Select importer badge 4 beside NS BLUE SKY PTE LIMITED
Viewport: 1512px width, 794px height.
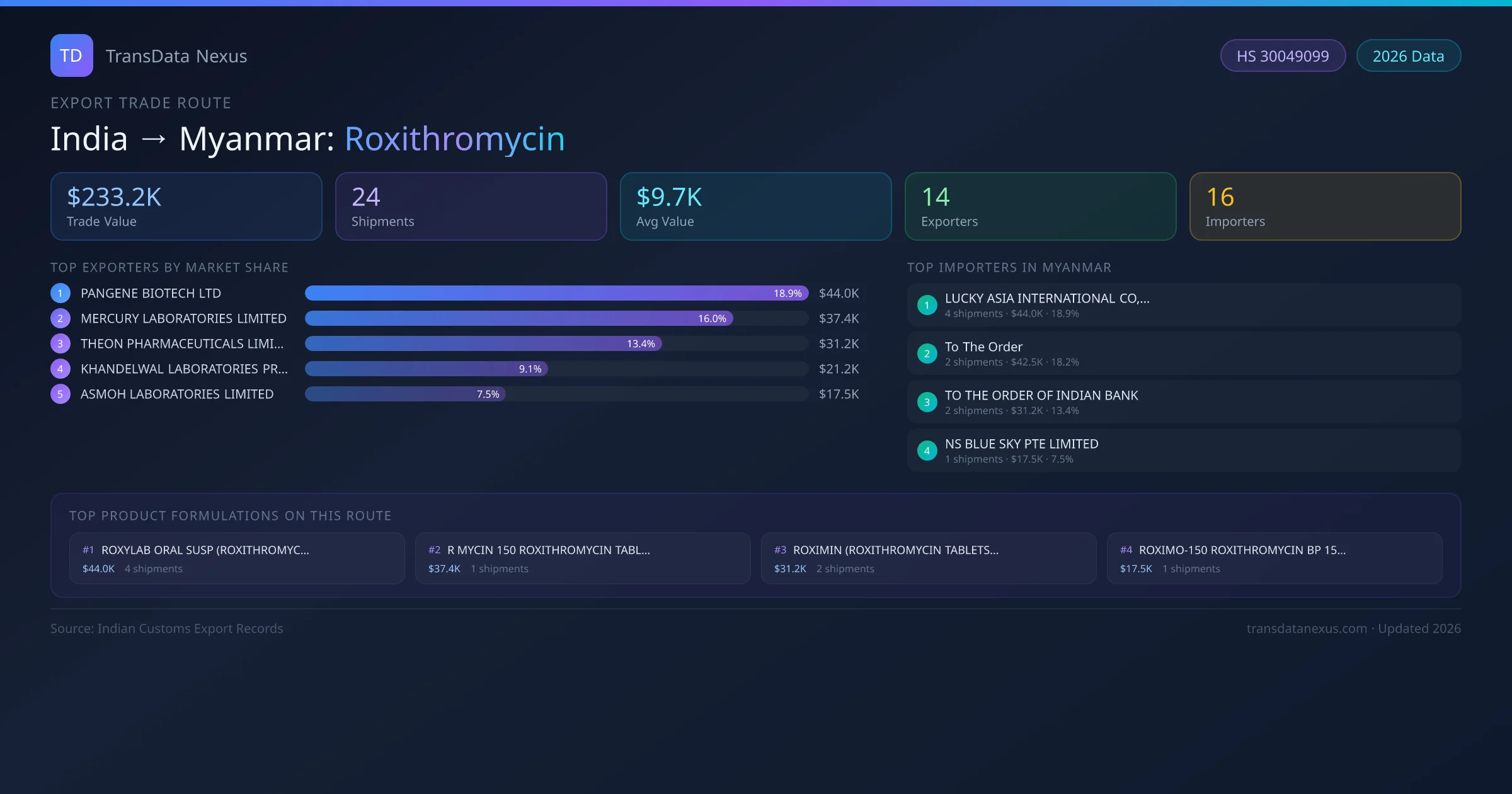click(927, 451)
